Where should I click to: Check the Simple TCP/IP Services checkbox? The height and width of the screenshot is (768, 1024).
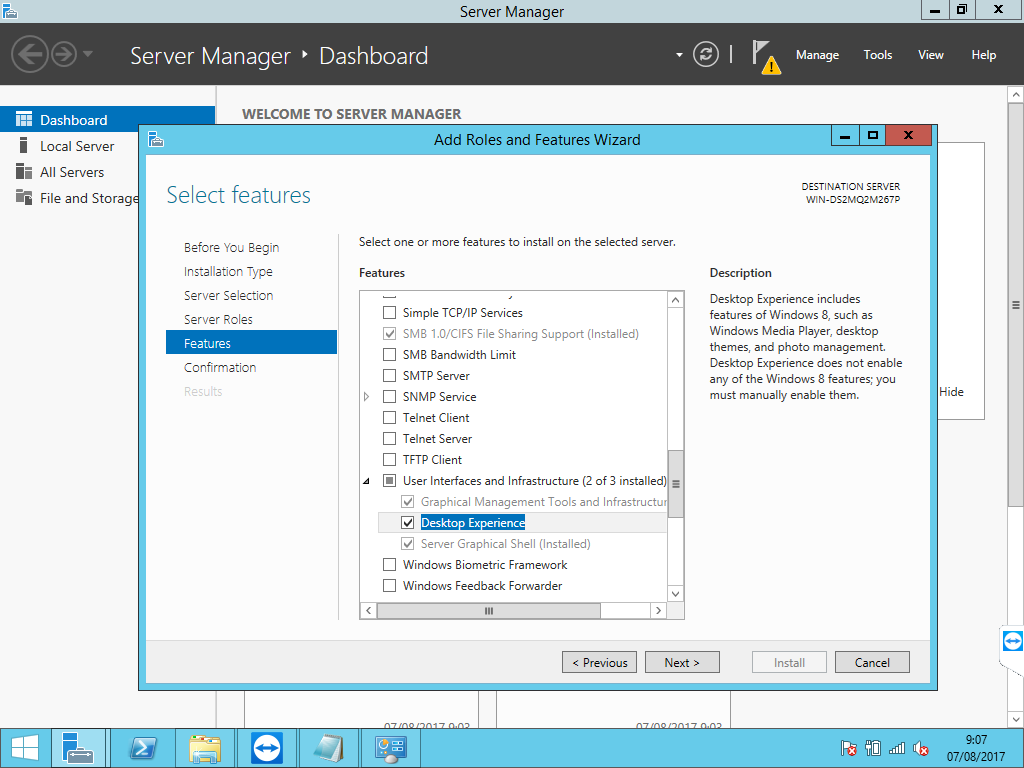pyautogui.click(x=389, y=313)
